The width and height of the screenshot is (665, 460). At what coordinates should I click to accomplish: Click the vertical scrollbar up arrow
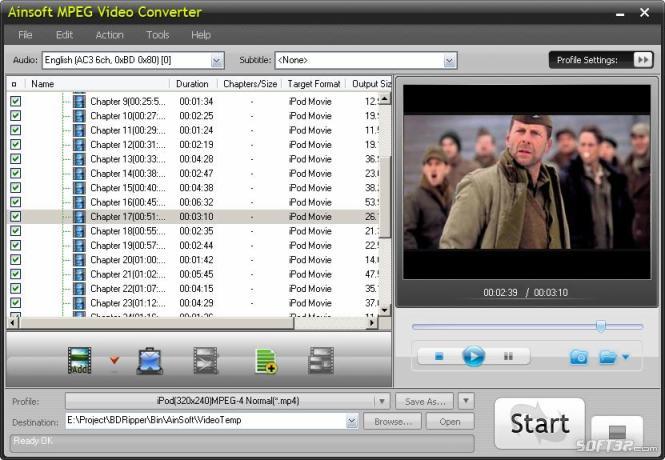click(384, 99)
